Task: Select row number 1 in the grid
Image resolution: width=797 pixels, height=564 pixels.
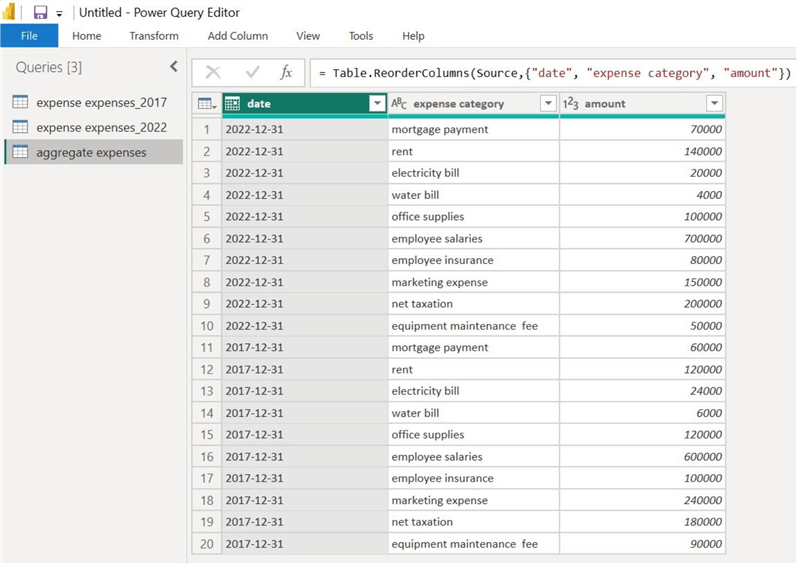Action: [x=207, y=130]
